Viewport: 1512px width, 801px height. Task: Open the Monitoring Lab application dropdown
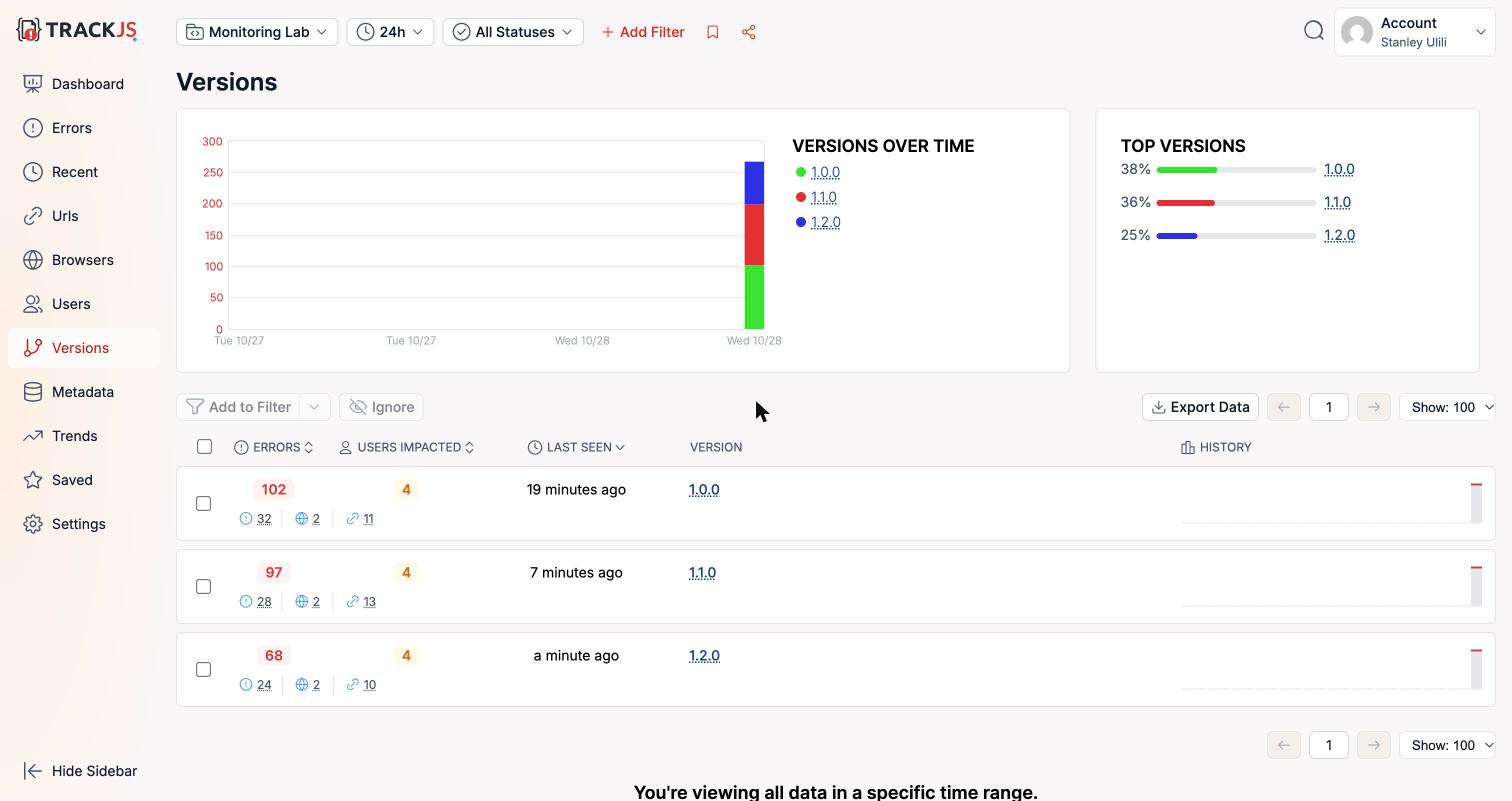(x=257, y=32)
